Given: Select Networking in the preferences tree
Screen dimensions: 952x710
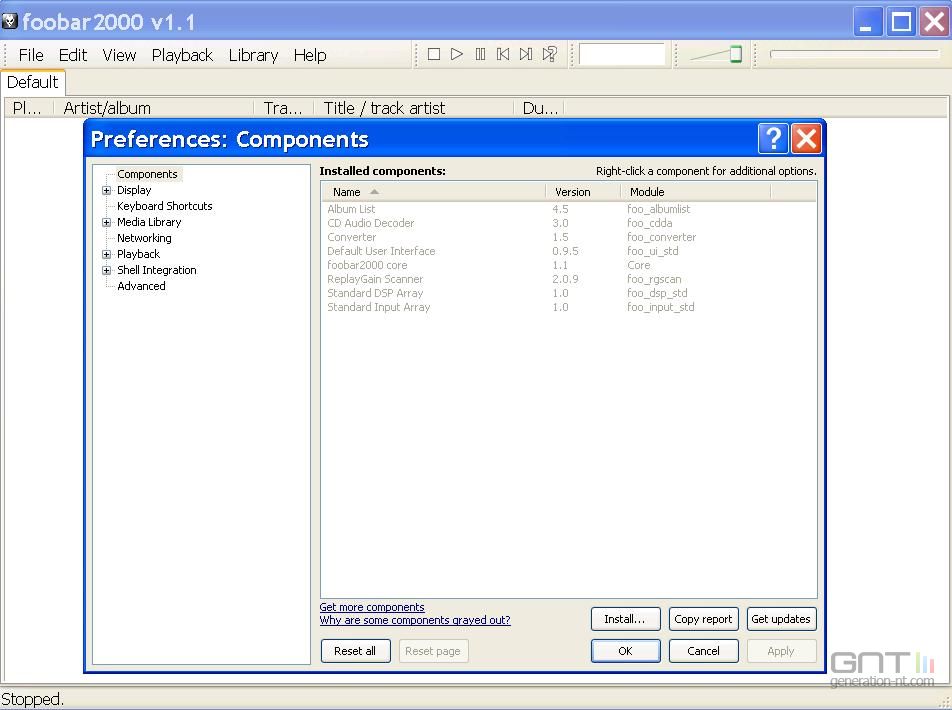Looking at the screenshot, I should (144, 238).
